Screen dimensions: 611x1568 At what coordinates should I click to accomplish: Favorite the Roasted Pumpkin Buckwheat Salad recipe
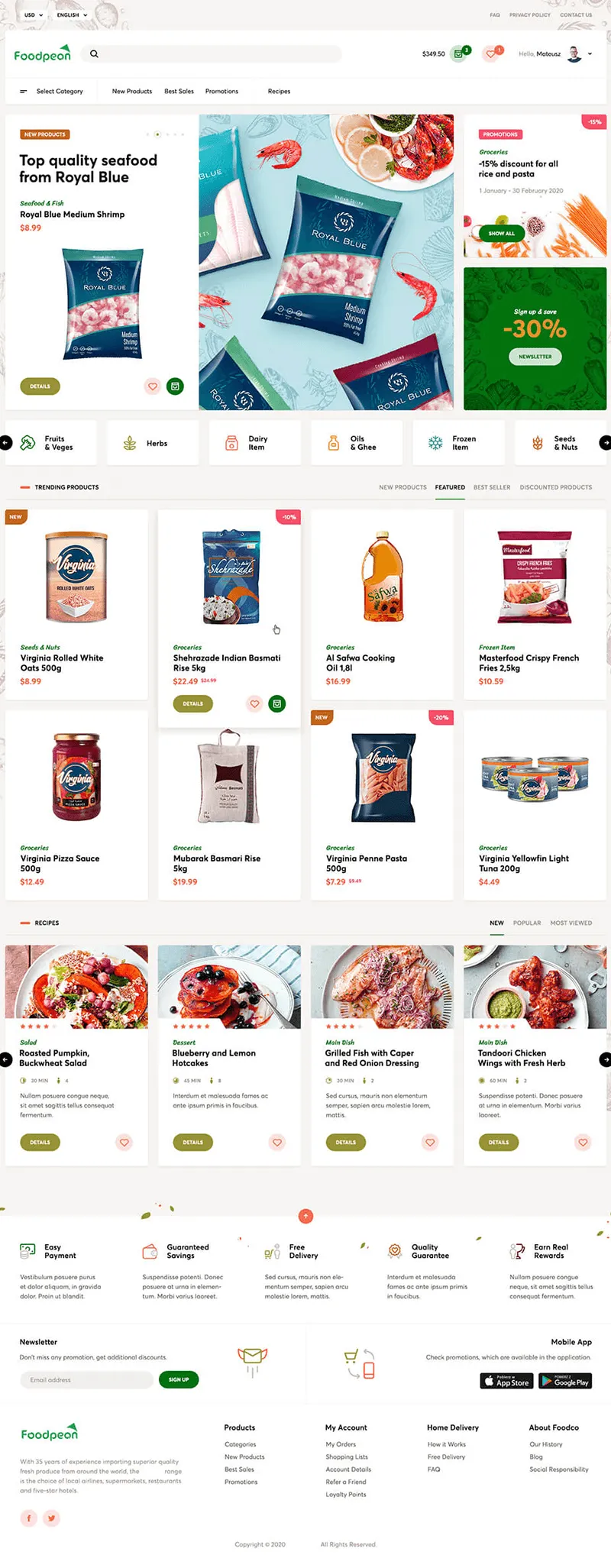(x=124, y=1143)
